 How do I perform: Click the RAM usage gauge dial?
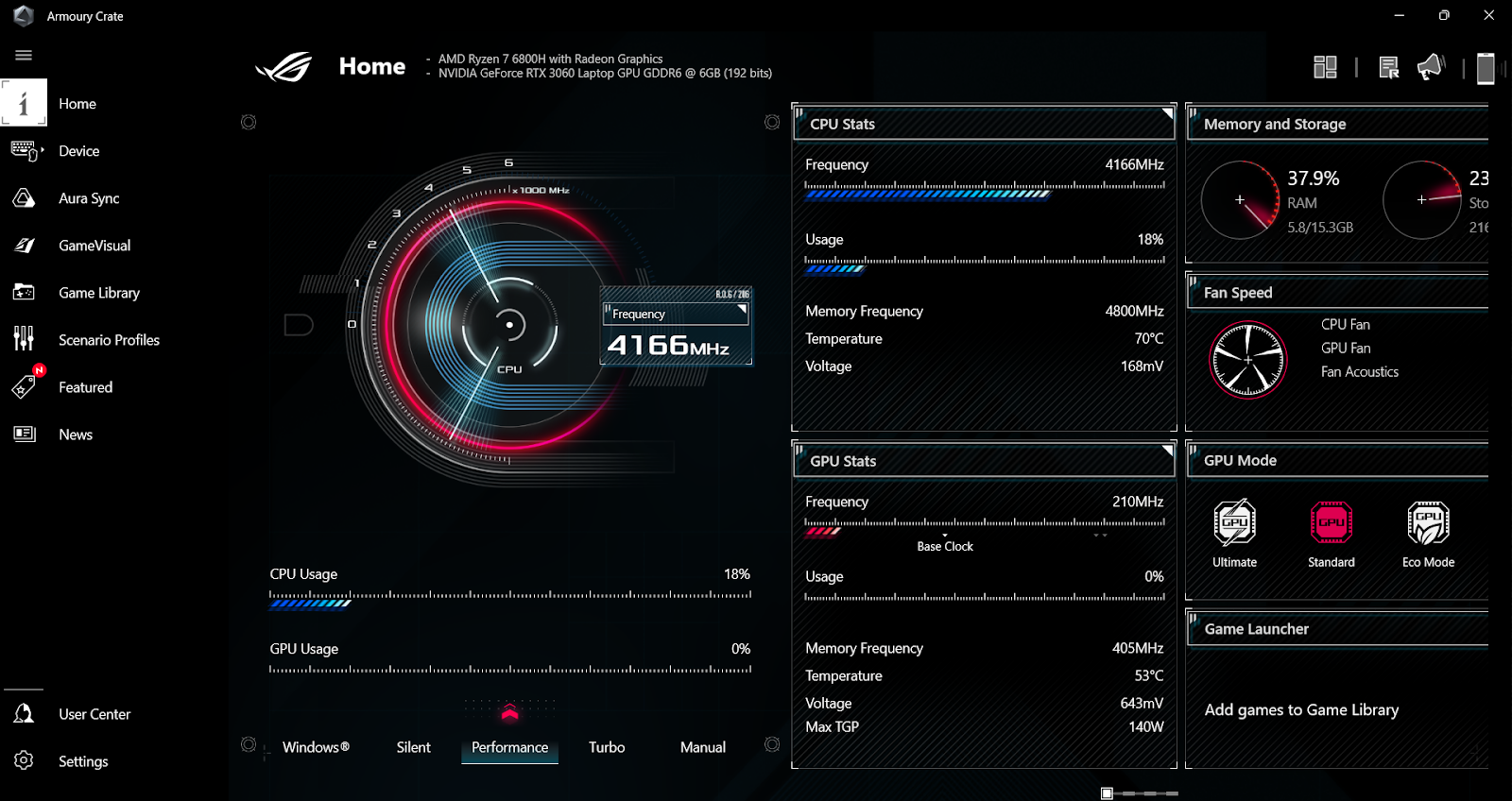[x=1240, y=199]
